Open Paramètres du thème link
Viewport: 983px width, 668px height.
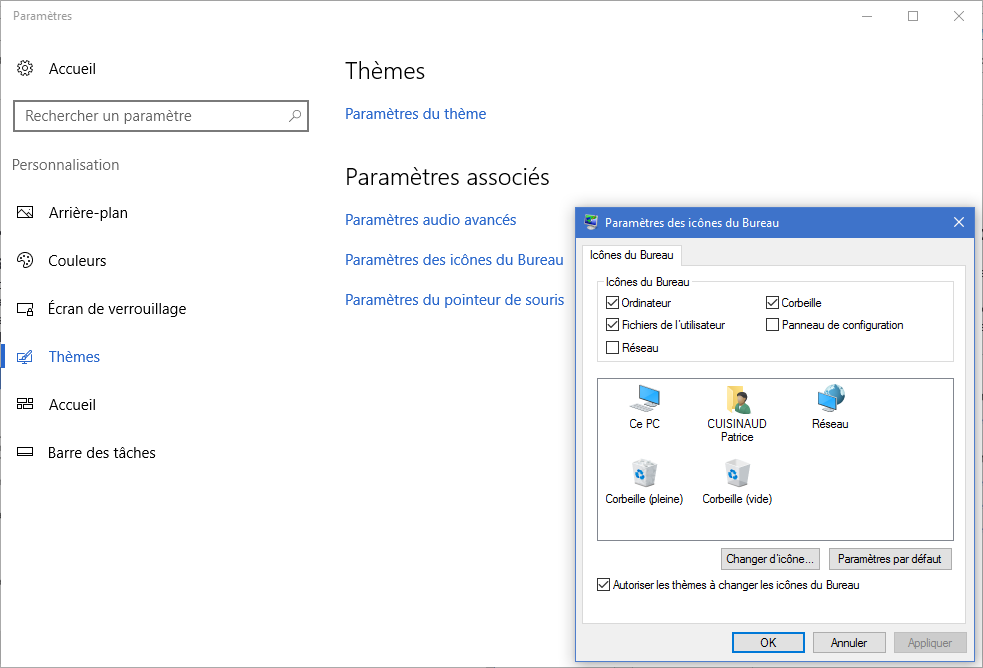415,114
